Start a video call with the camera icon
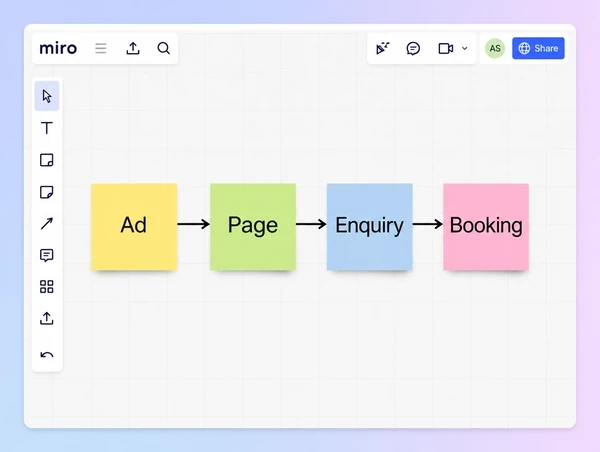The image size is (600, 452). click(446, 49)
